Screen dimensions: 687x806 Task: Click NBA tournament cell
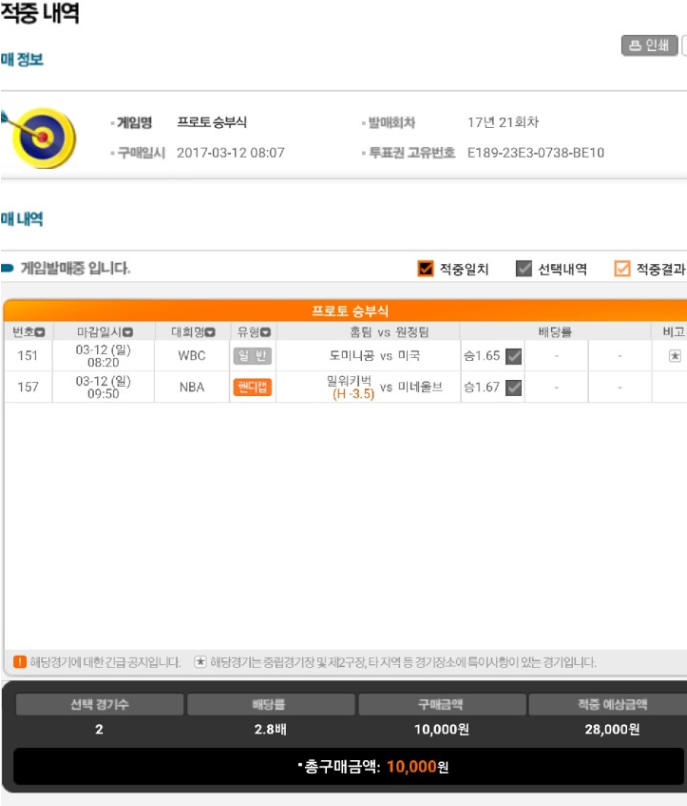[192, 387]
